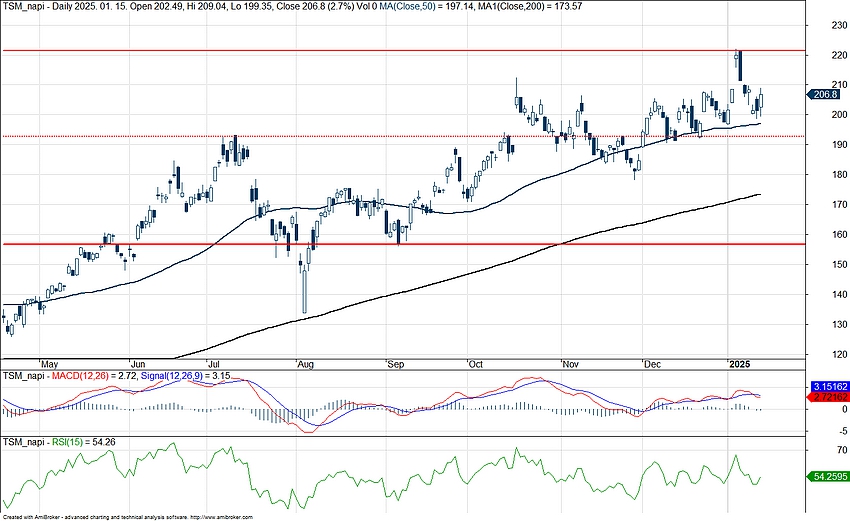The height and width of the screenshot is (521, 850).
Task: Click the 160 price axis label
Action: point(840,235)
